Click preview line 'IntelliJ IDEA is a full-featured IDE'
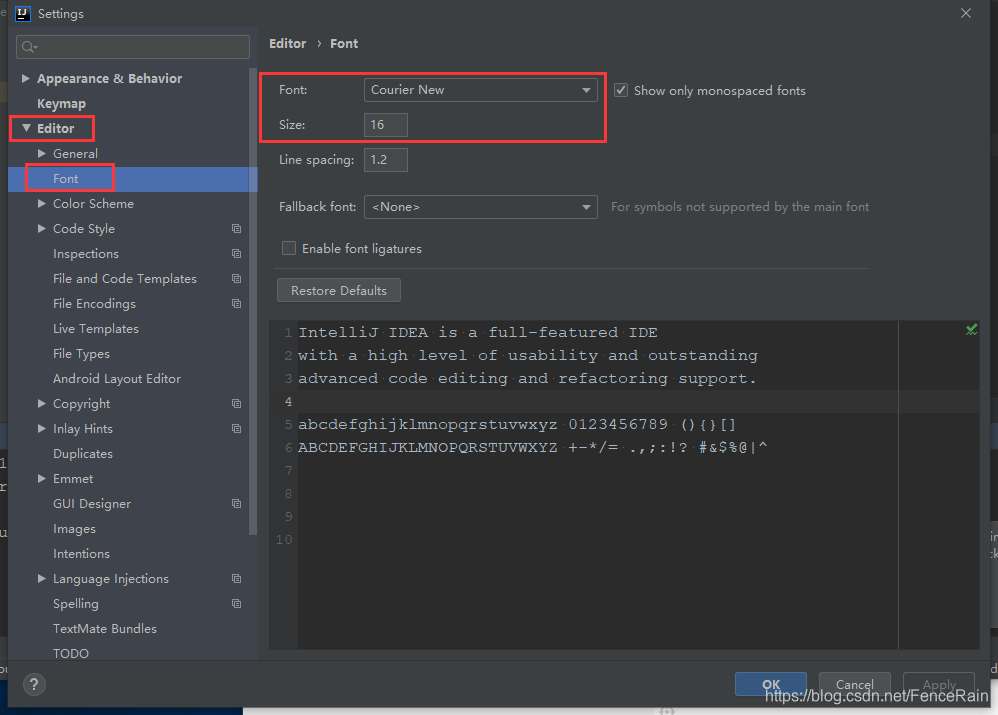The width and height of the screenshot is (998, 715). point(478,332)
